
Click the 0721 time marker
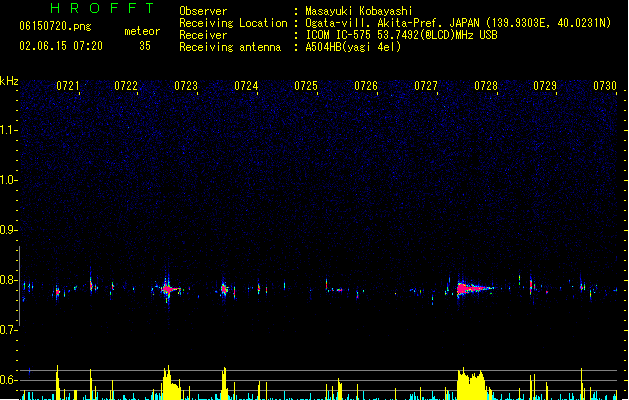coord(67,86)
